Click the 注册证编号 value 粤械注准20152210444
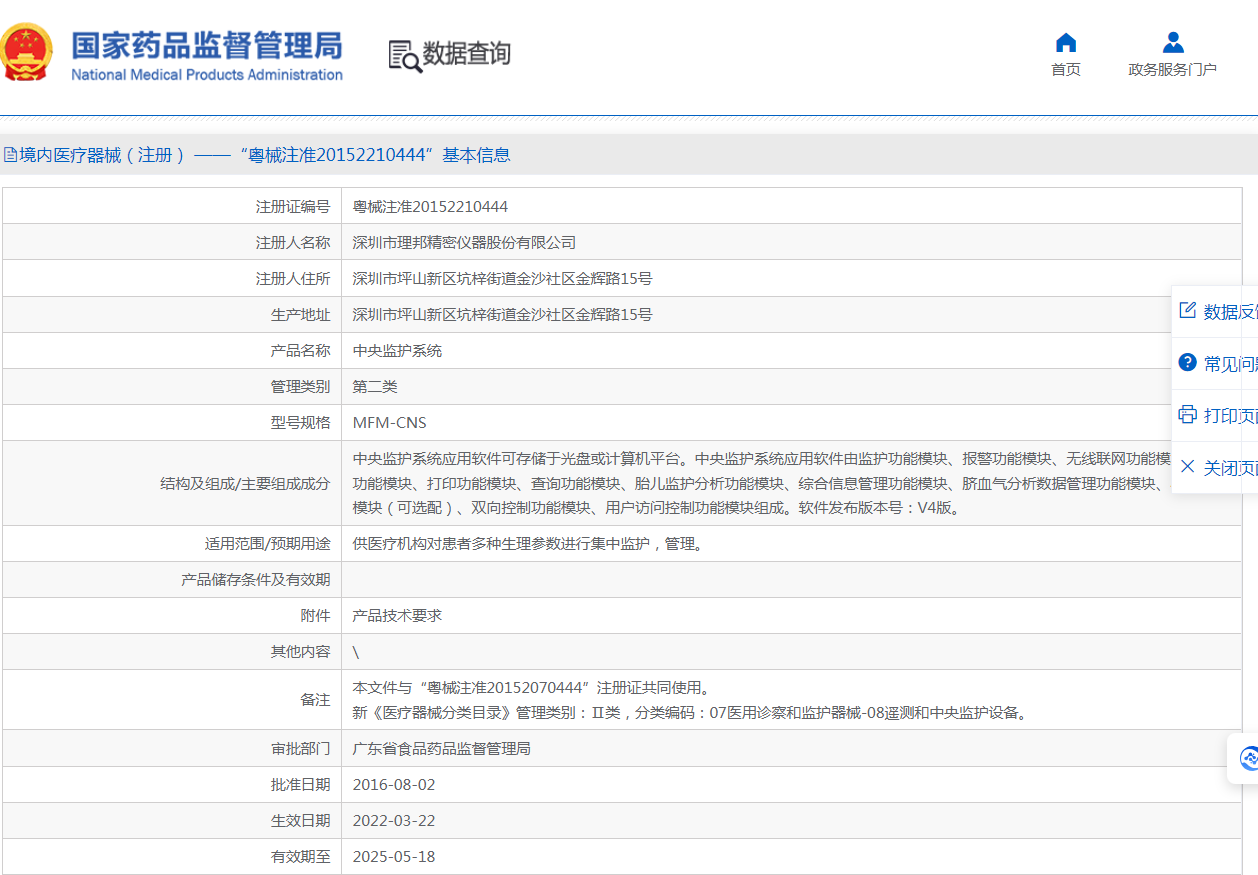Viewport: 1258px width, 875px height. [431, 207]
